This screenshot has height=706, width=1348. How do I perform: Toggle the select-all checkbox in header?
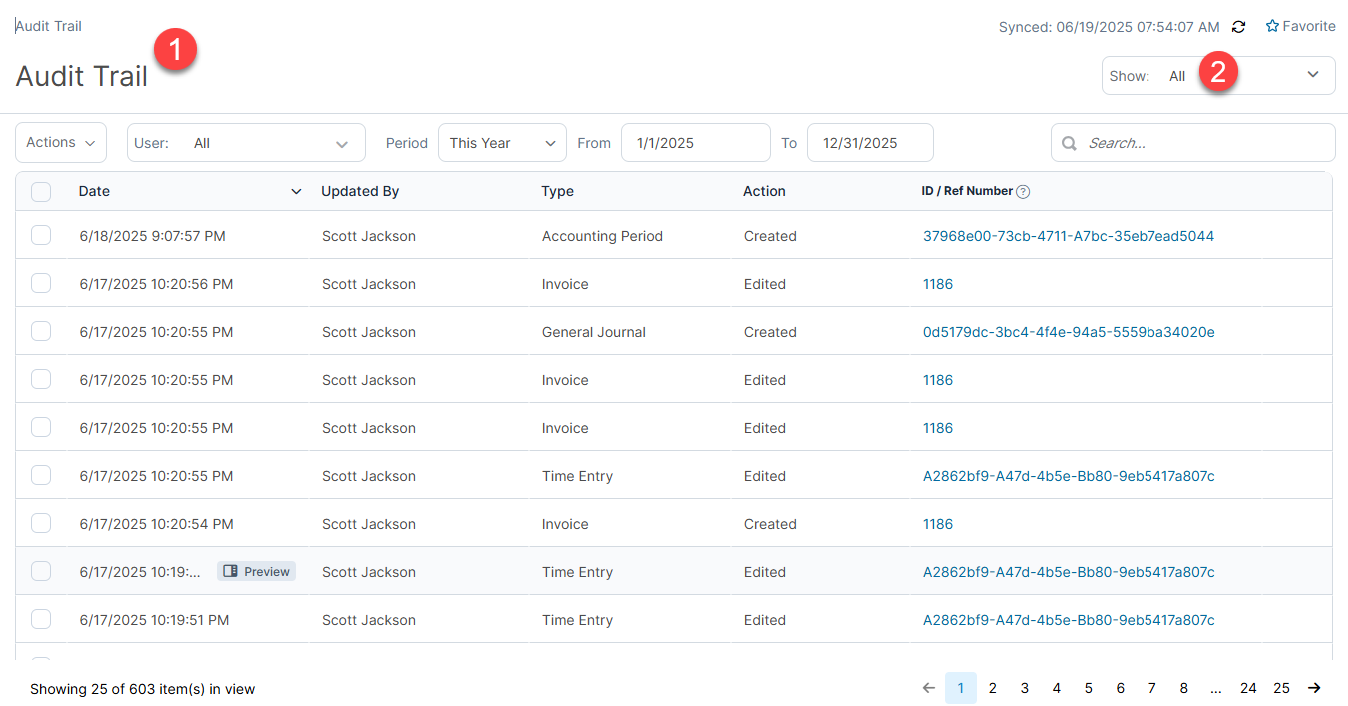pyautogui.click(x=41, y=191)
